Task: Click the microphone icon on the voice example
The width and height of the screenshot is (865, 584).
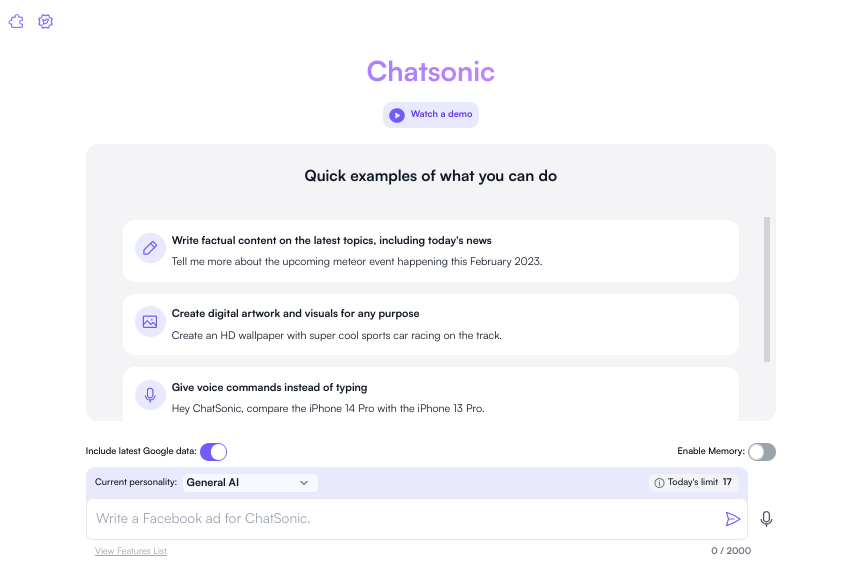Action: 150,394
